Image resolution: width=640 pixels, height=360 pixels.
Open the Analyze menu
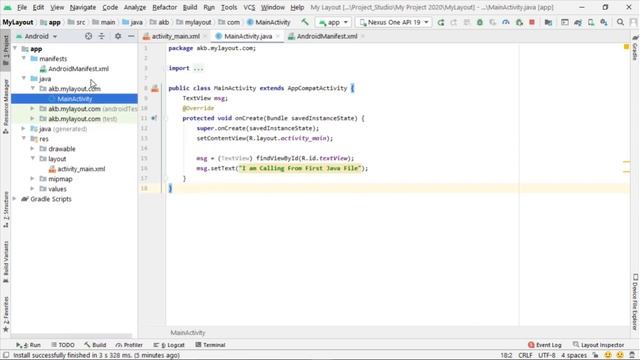click(135, 7)
